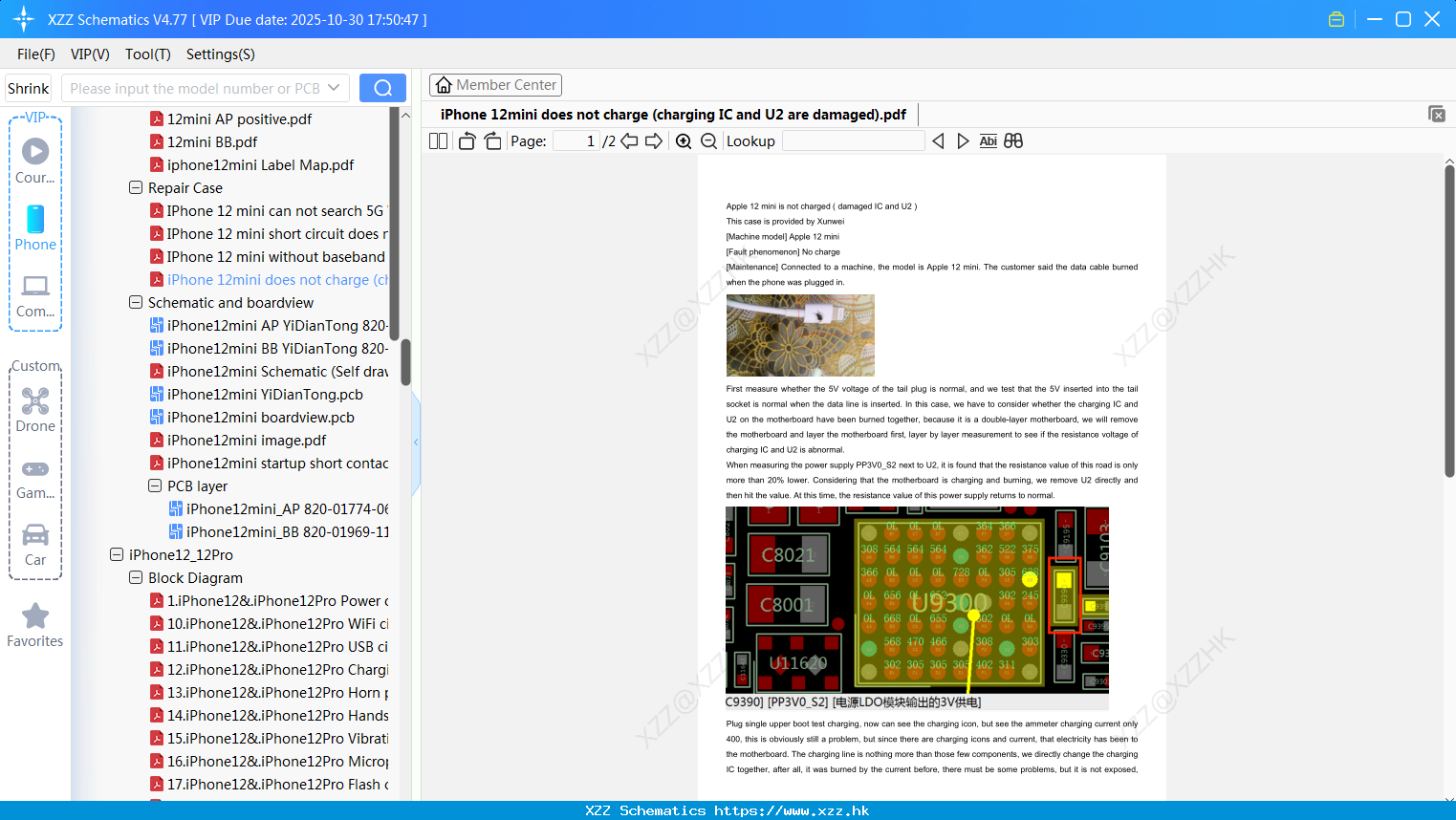Rotate page clockwise

coord(492,141)
